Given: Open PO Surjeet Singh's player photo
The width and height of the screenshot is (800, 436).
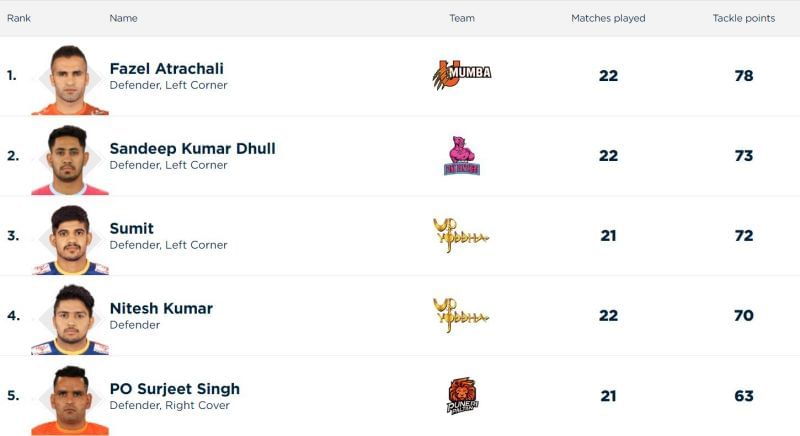Looking at the screenshot, I should tap(69, 400).
